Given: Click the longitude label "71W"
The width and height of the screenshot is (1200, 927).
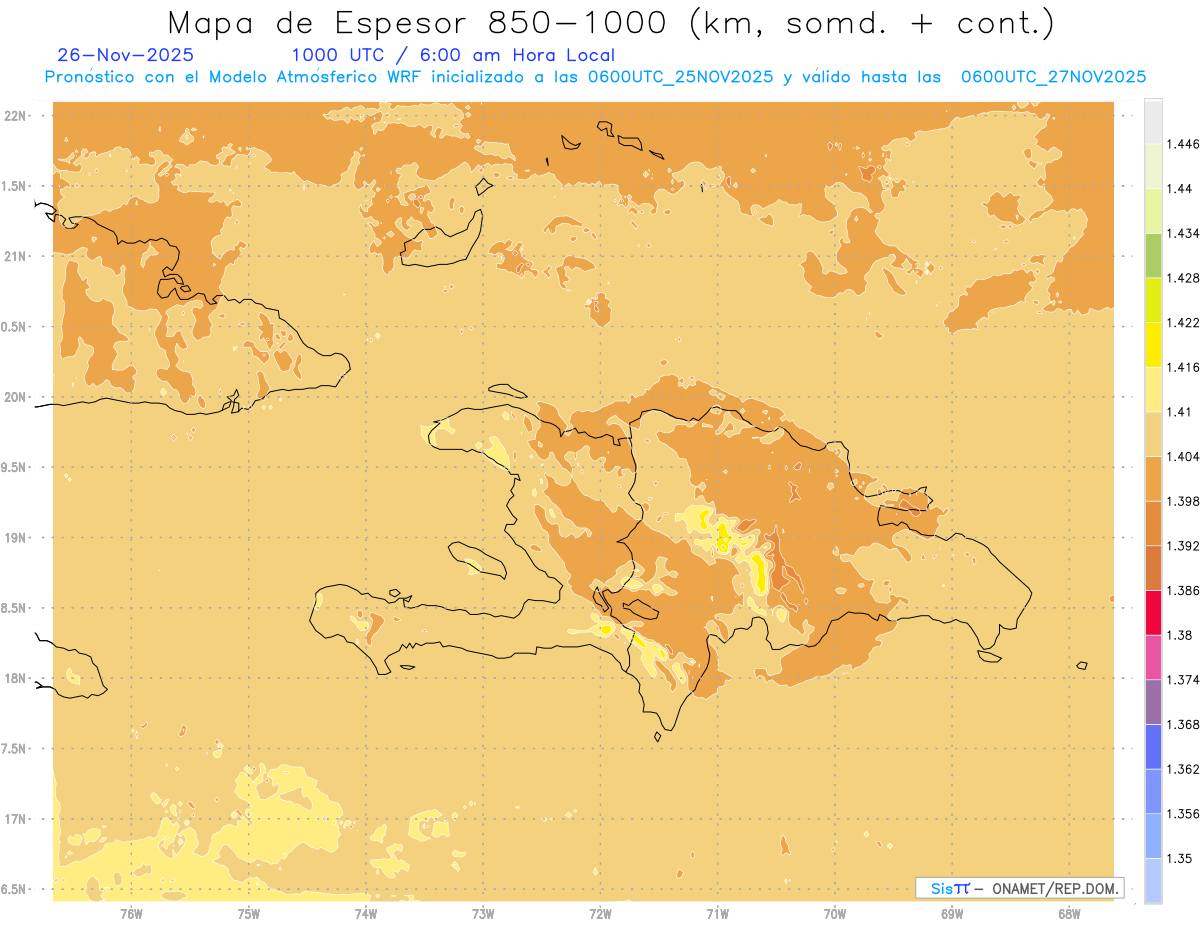Looking at the screenshot, I should click(x=717, y=914).
